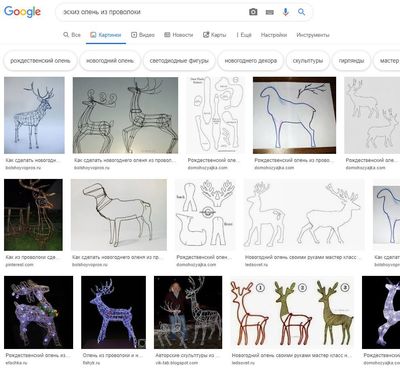Click caption under the blue marker deer drawing
This screenshot has height=370, width=400.
293,163
